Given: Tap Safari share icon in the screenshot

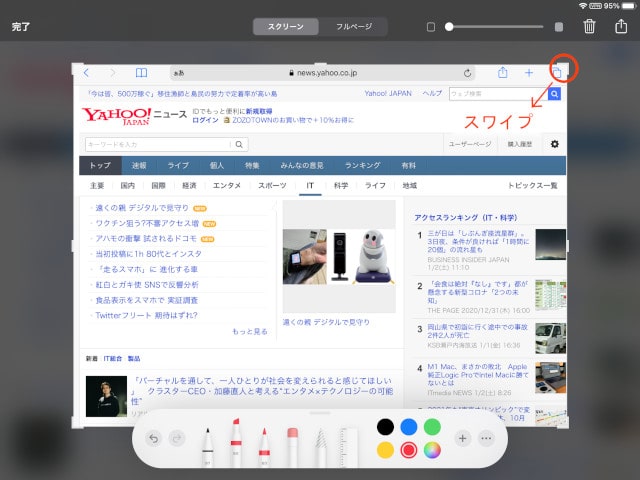Looking at the screenshot, I should [502, 72].
